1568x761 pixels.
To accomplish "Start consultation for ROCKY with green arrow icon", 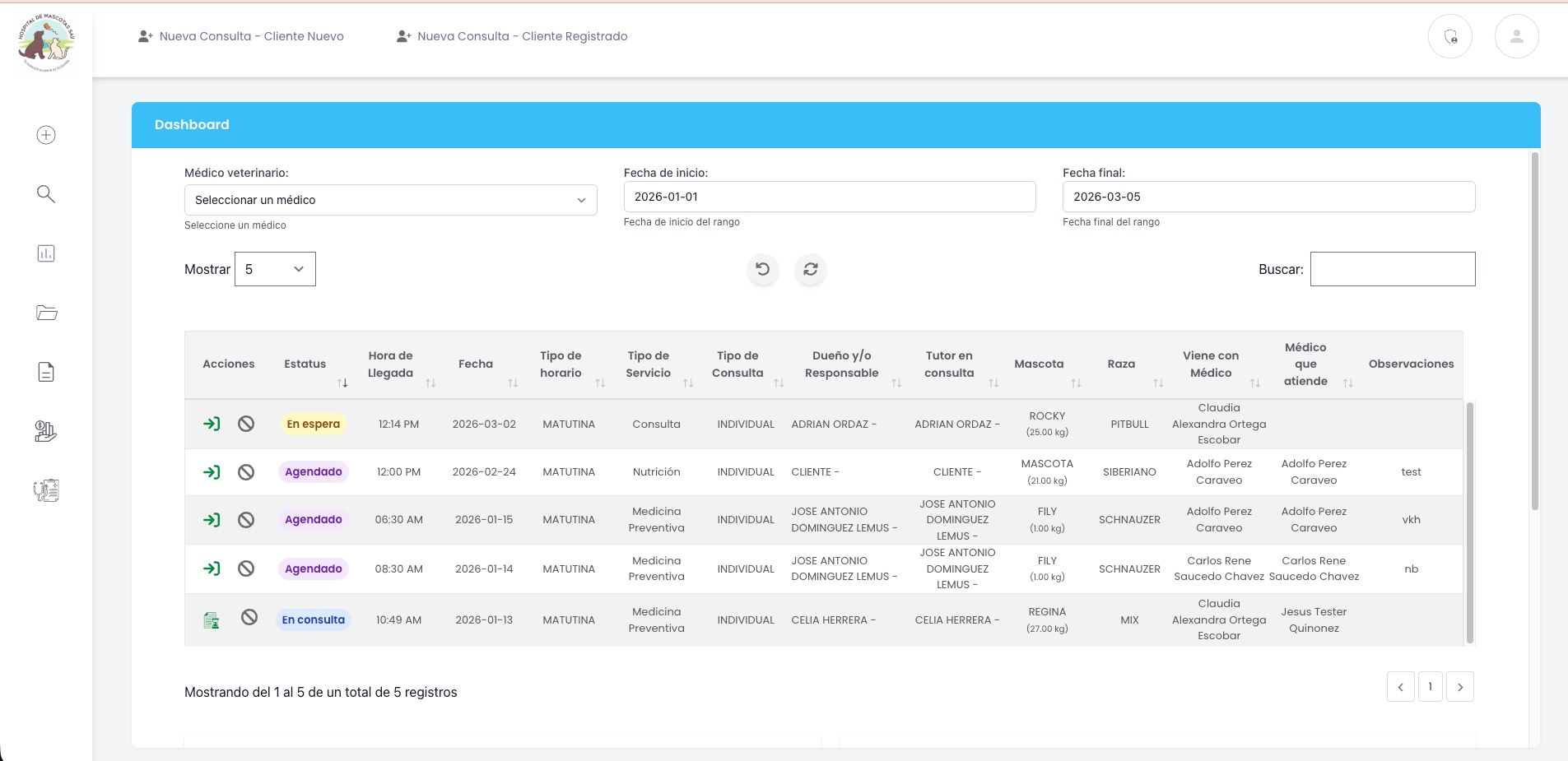I will click(212, 423).
